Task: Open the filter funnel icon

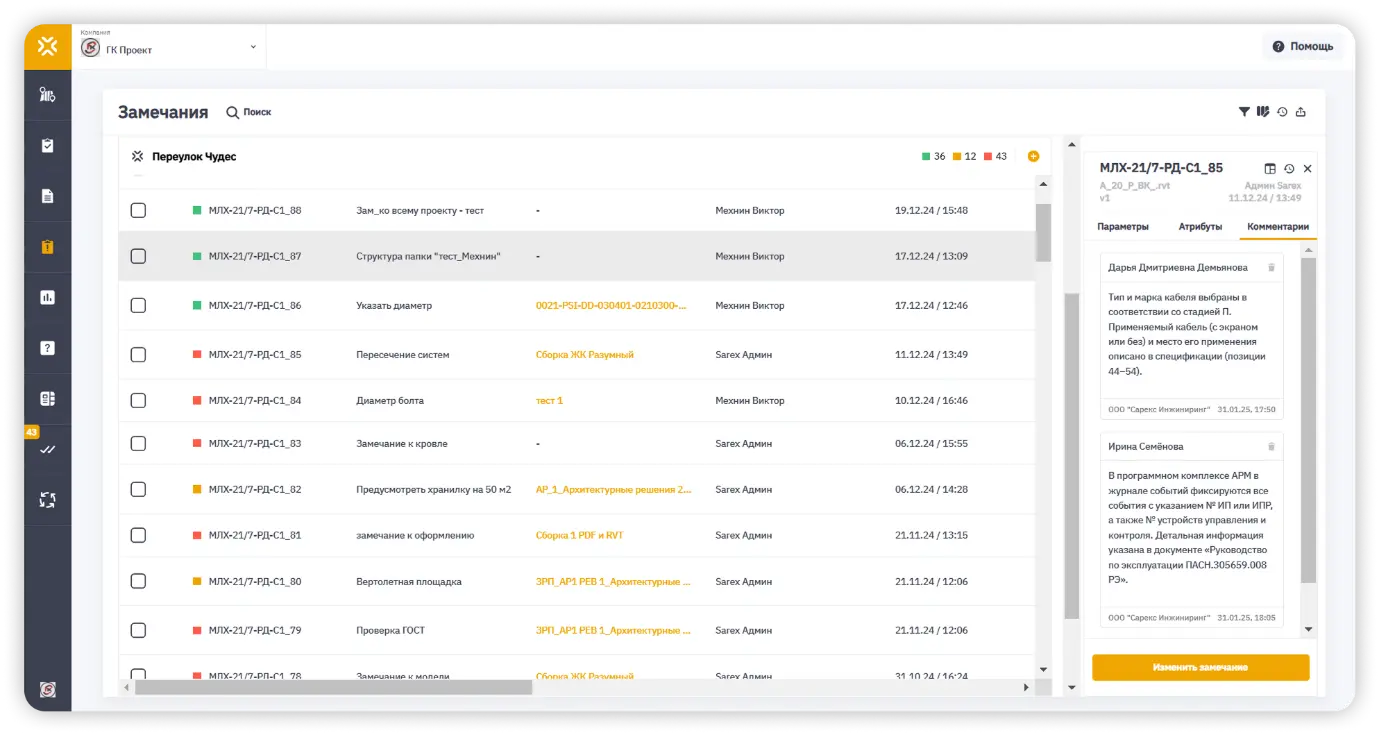Action: 1244,112
